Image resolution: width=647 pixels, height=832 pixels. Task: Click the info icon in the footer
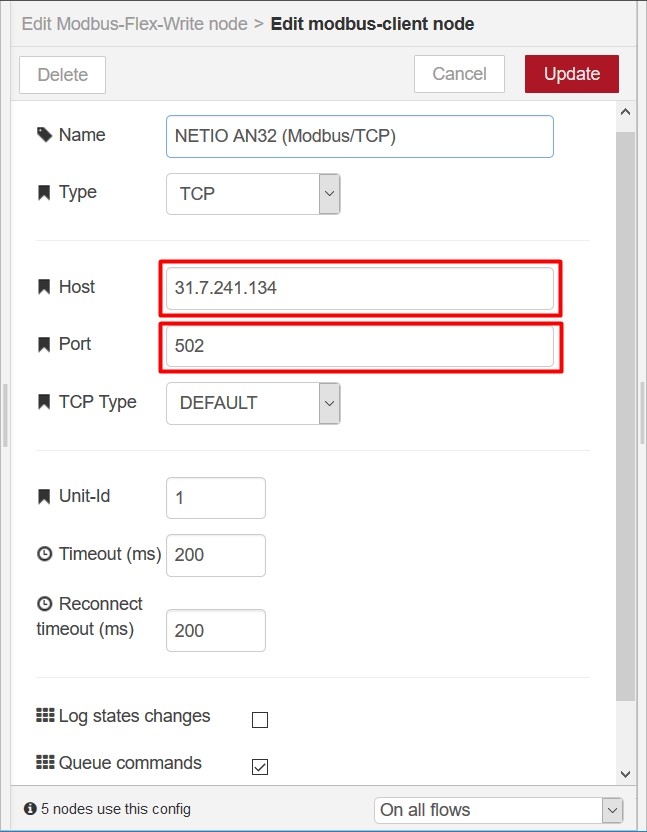(x=30, y=809)
